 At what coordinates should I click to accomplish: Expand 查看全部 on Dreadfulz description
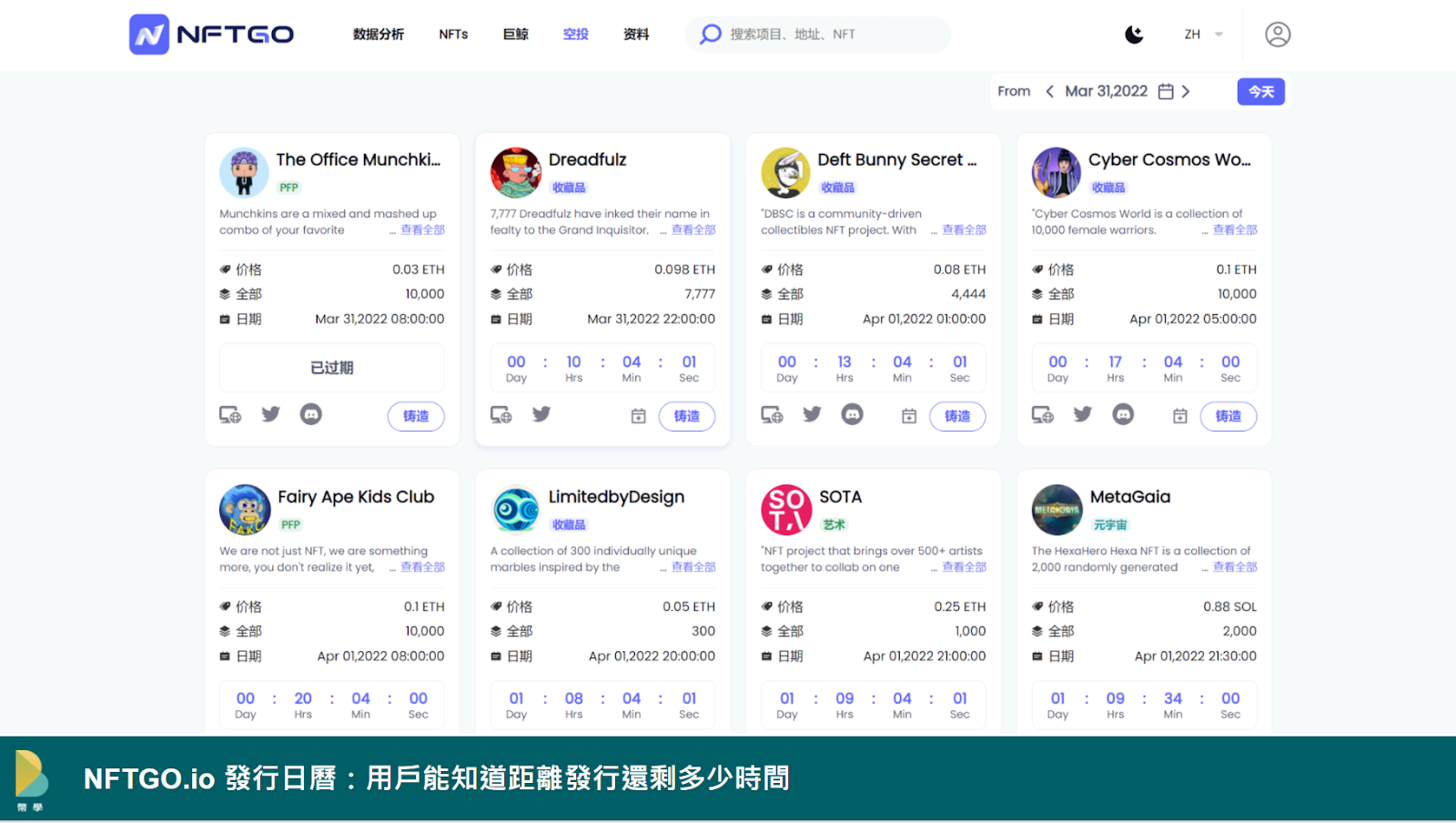(x=693, y=230)
